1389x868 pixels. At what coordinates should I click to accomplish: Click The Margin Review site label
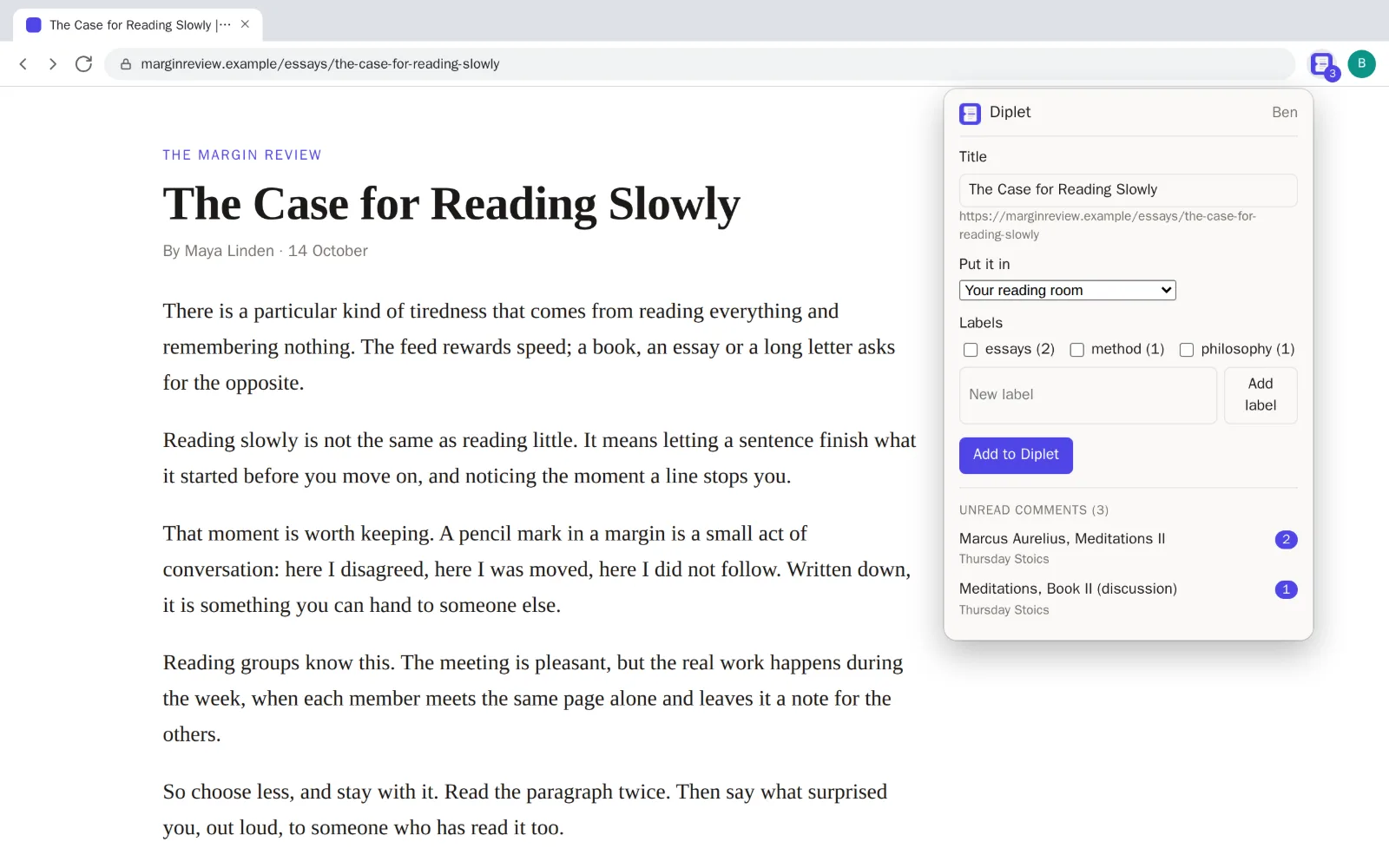242,155
